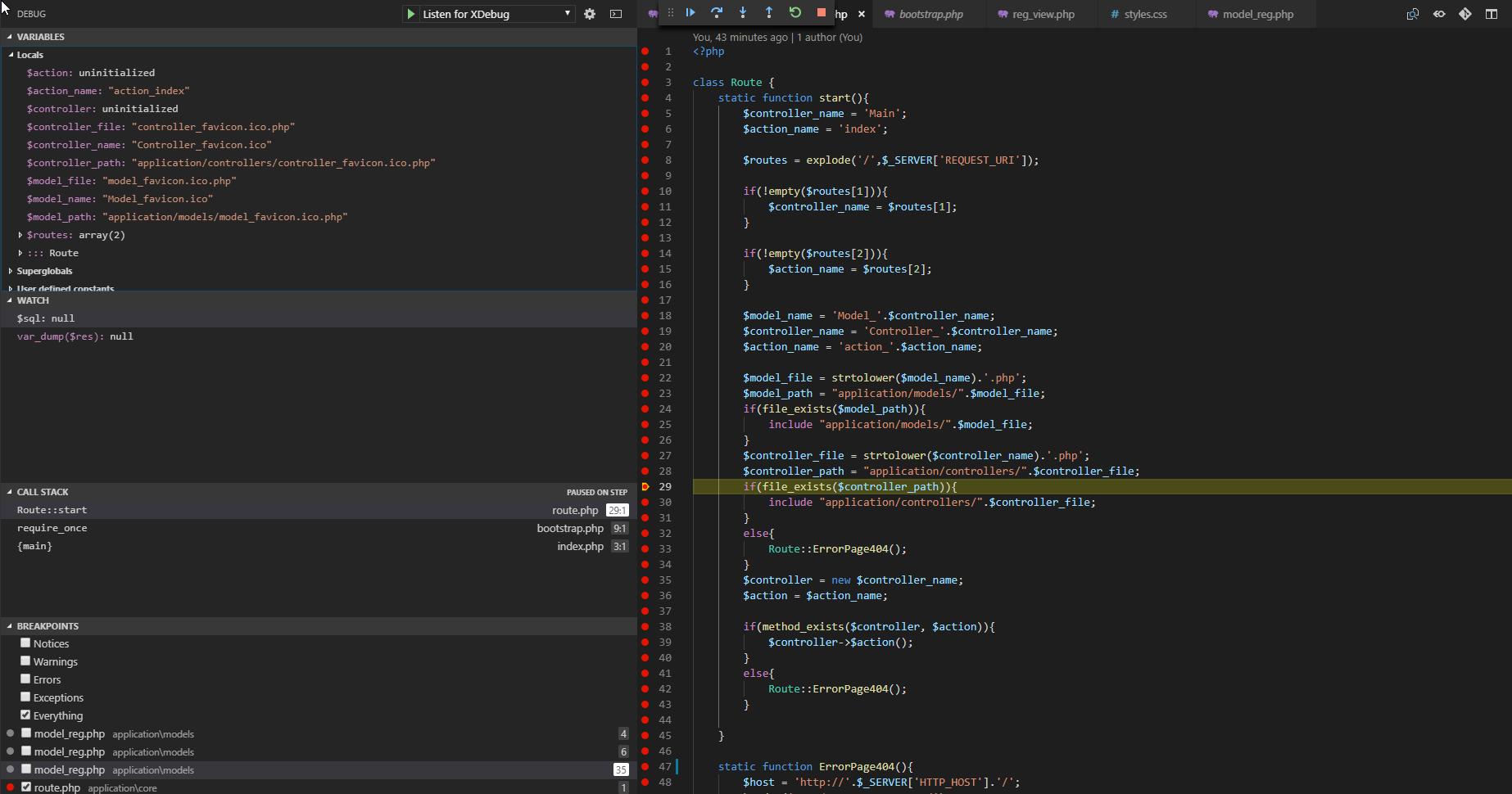
Task: Place cursor on highlighted line 29 code
Action: pos(849,486)
